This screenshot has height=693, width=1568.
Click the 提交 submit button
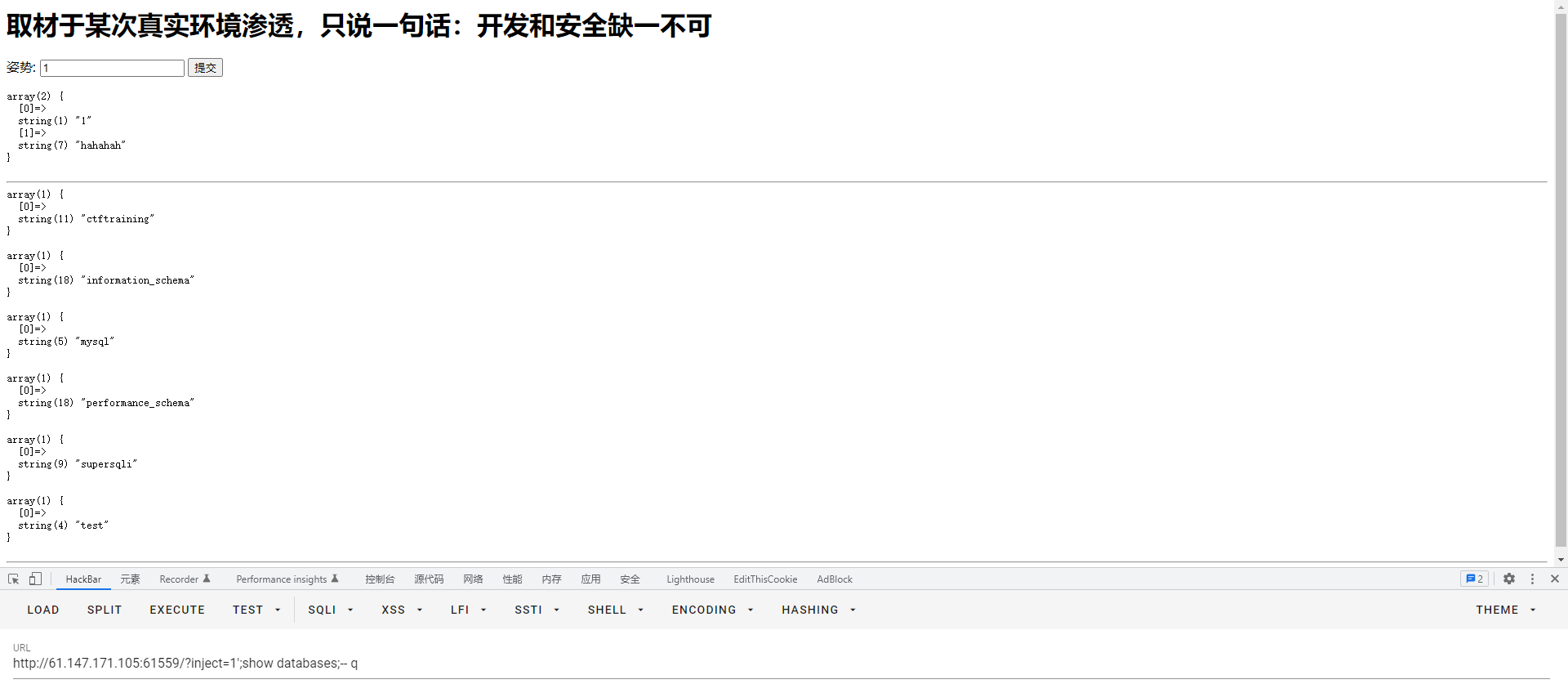tap(205, 68)
